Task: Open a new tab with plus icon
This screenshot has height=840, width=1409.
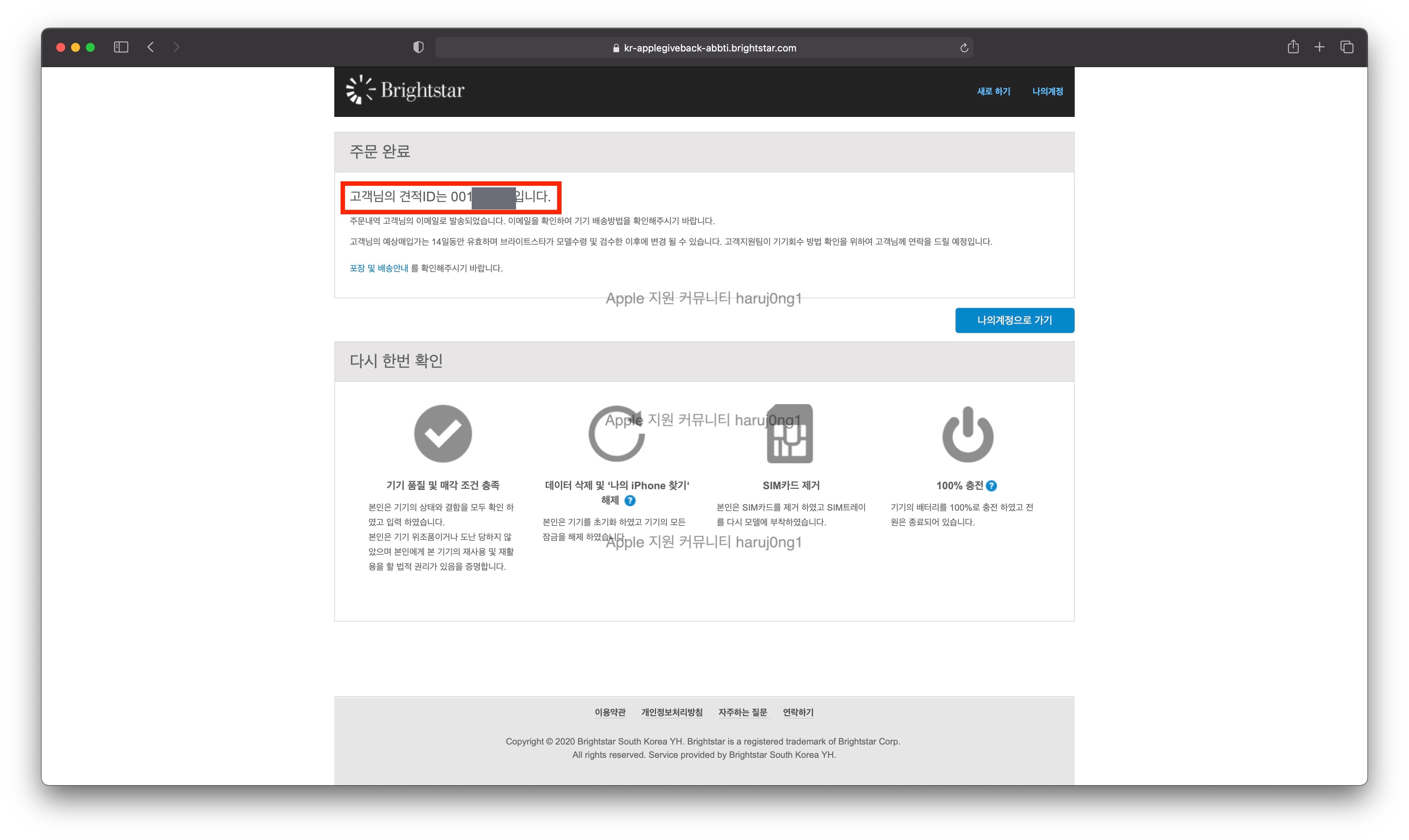Action: pyautogui.click(x=1319, y=47)
